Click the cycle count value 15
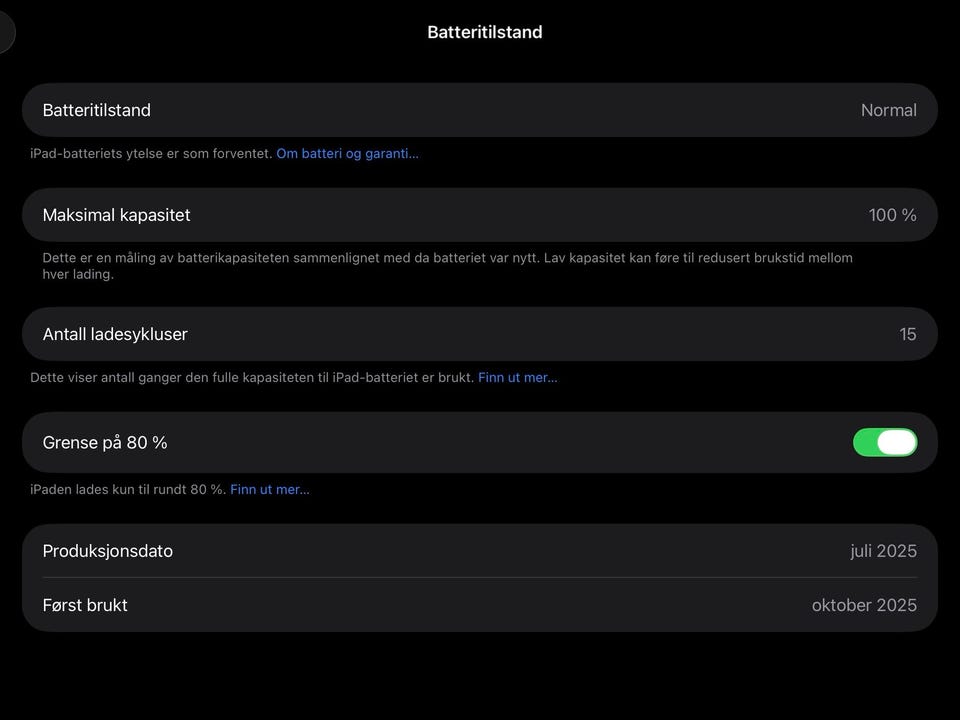Screen dimensions: 960x720 (908, 334)
